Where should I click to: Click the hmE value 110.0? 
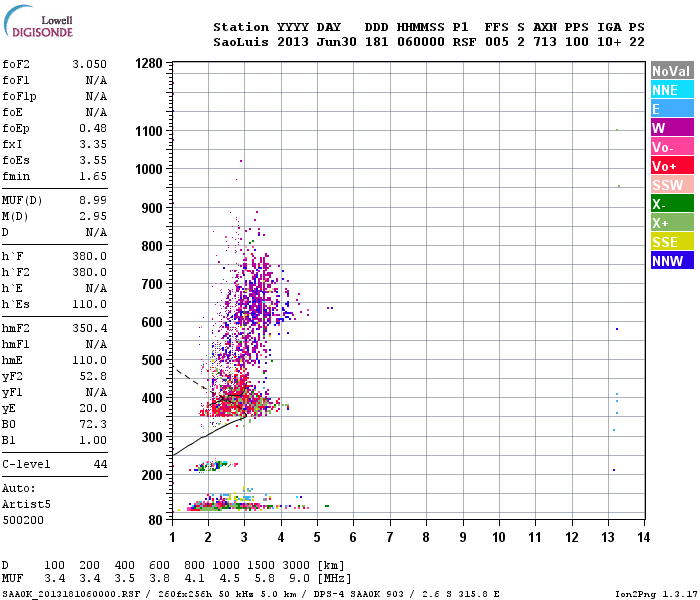click(x=89, y=360)
